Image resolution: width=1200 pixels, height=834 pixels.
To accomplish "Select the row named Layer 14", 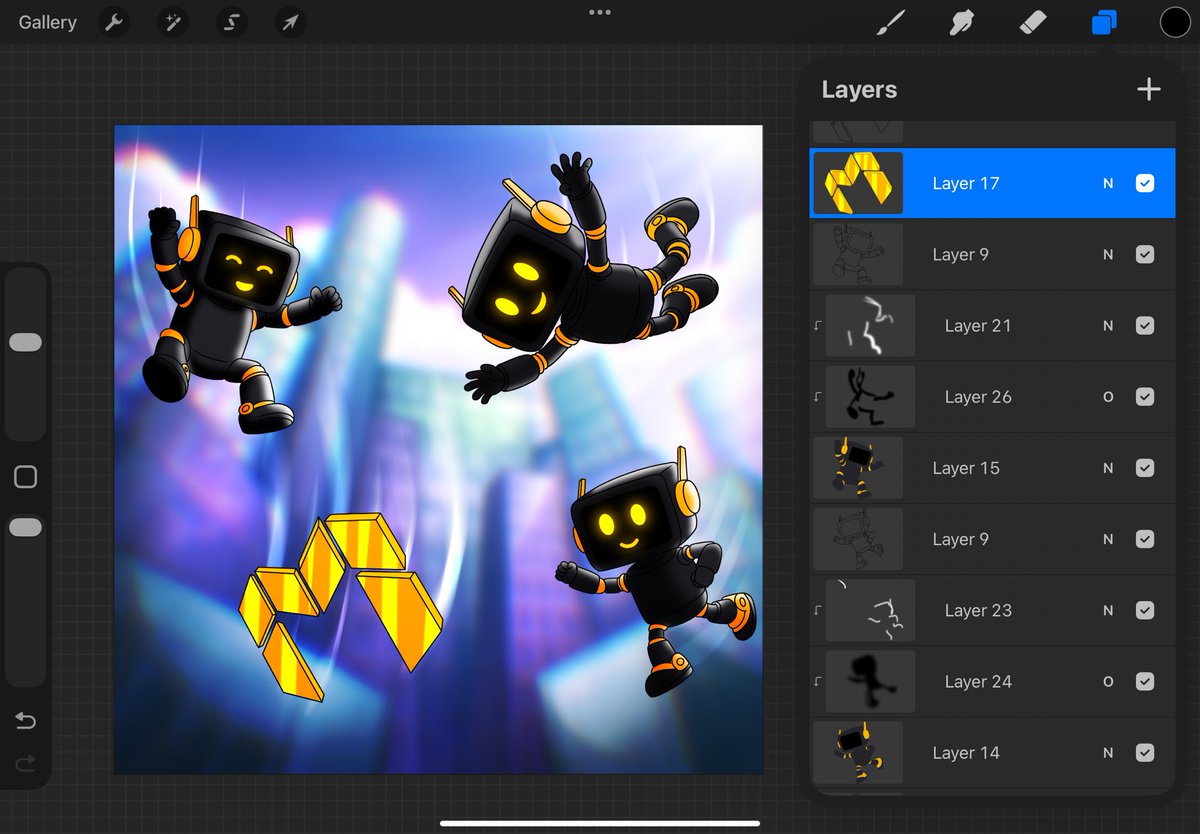I will pyautogui.click(x=992, y=753).
